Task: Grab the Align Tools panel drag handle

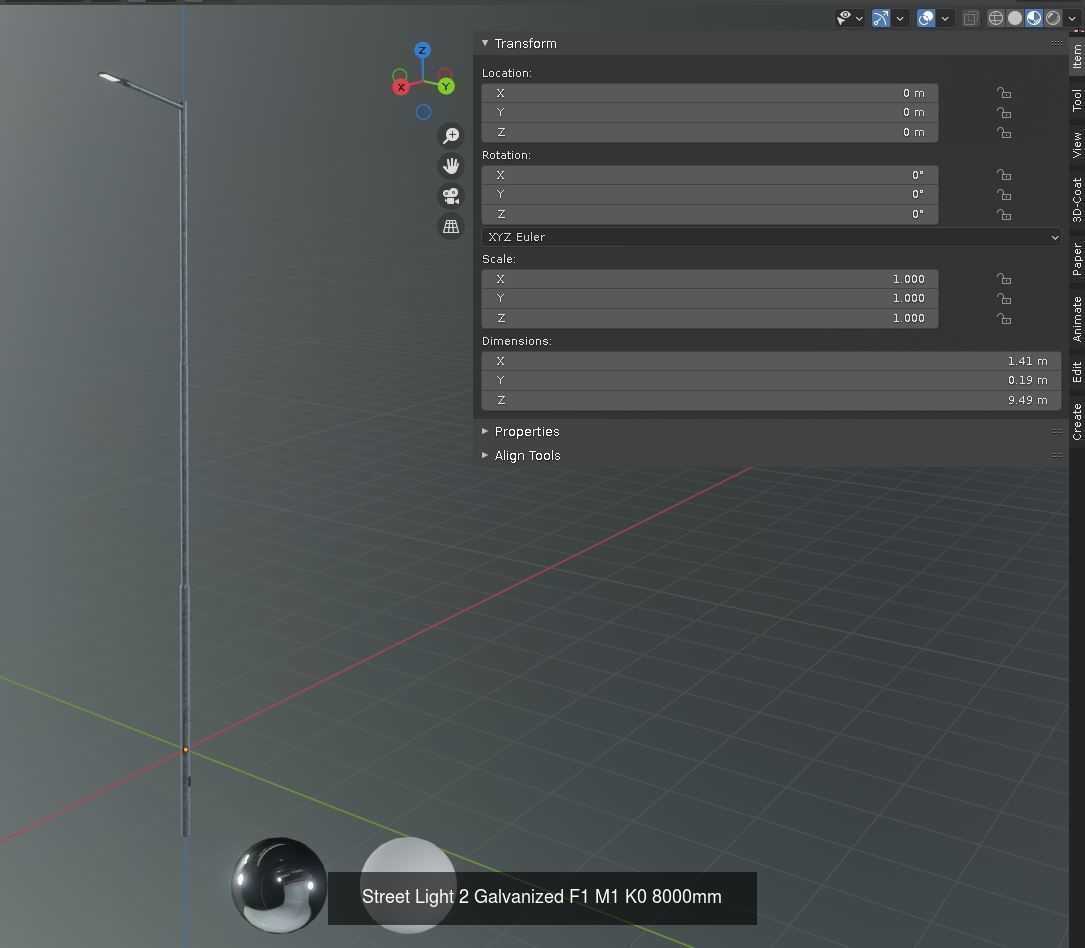Action: (x=1057, y=455)
